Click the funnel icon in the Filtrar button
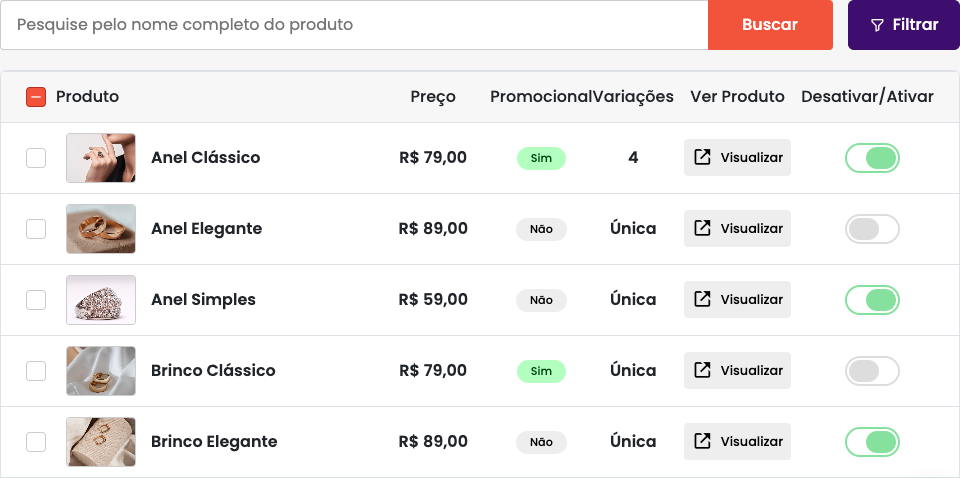 pos(877,25)
